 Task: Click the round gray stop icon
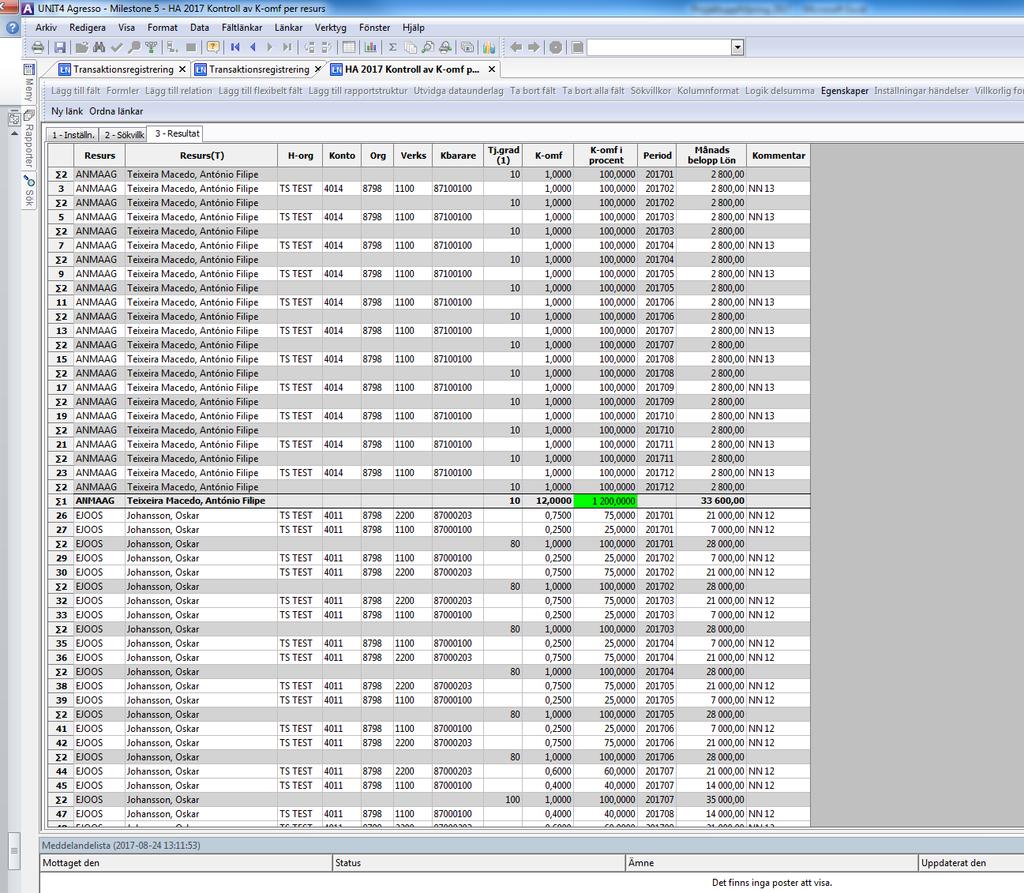[x=556, y=47]
